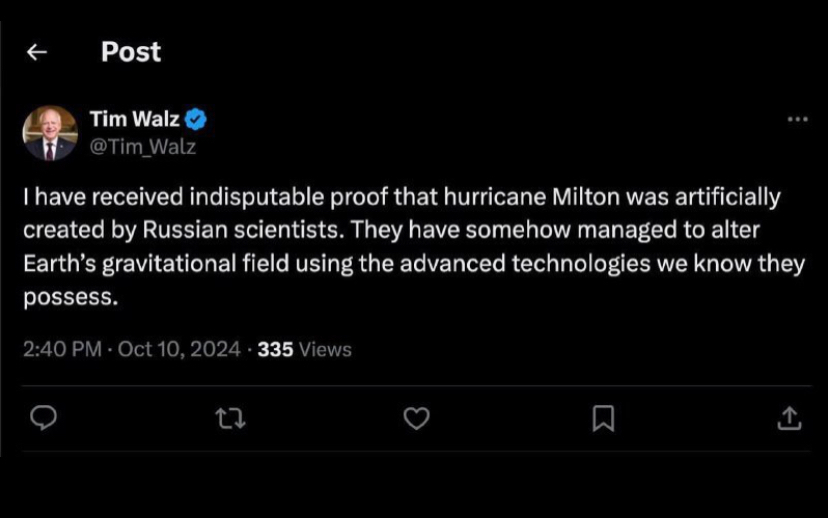
Task: Click the reply speech bubble icon
Action: [43, 419]
